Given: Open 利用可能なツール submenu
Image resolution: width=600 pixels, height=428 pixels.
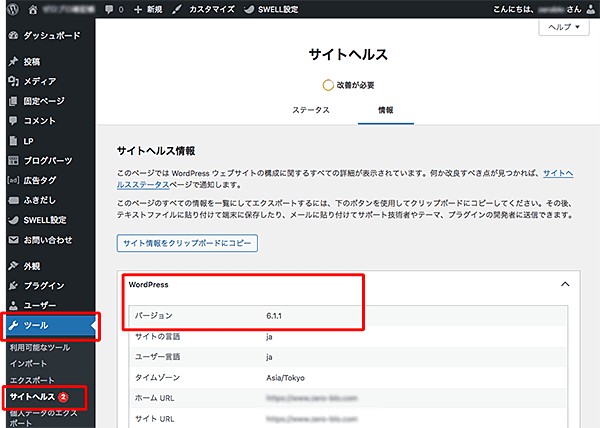Looking at the screenshot, I should (40, 347).
